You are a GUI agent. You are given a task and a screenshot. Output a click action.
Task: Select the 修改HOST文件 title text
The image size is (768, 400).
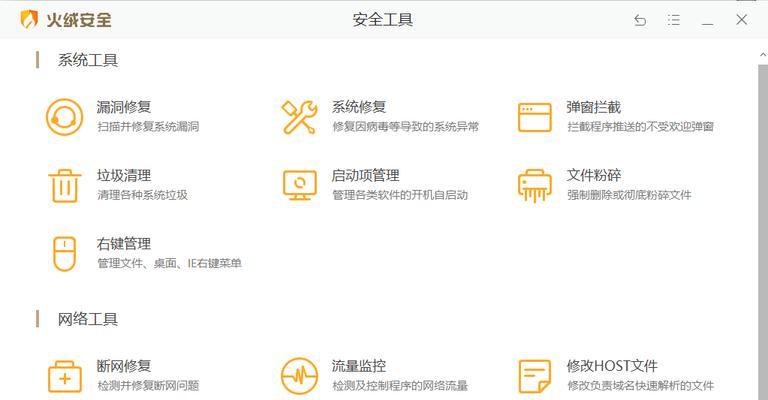pyautogui.click(x=612, y=366)
